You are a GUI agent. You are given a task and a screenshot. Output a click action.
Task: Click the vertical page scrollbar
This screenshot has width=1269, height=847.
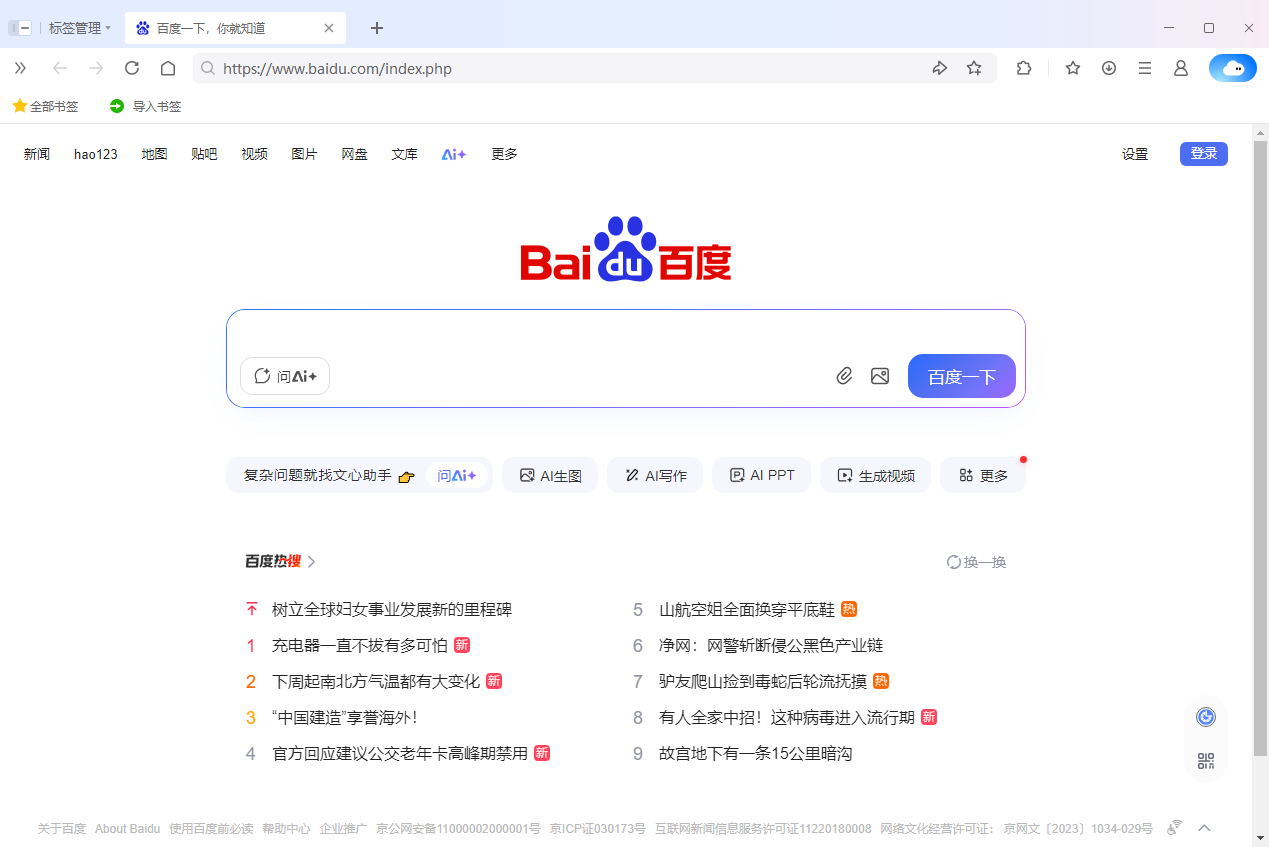[x=1260, y=450]
